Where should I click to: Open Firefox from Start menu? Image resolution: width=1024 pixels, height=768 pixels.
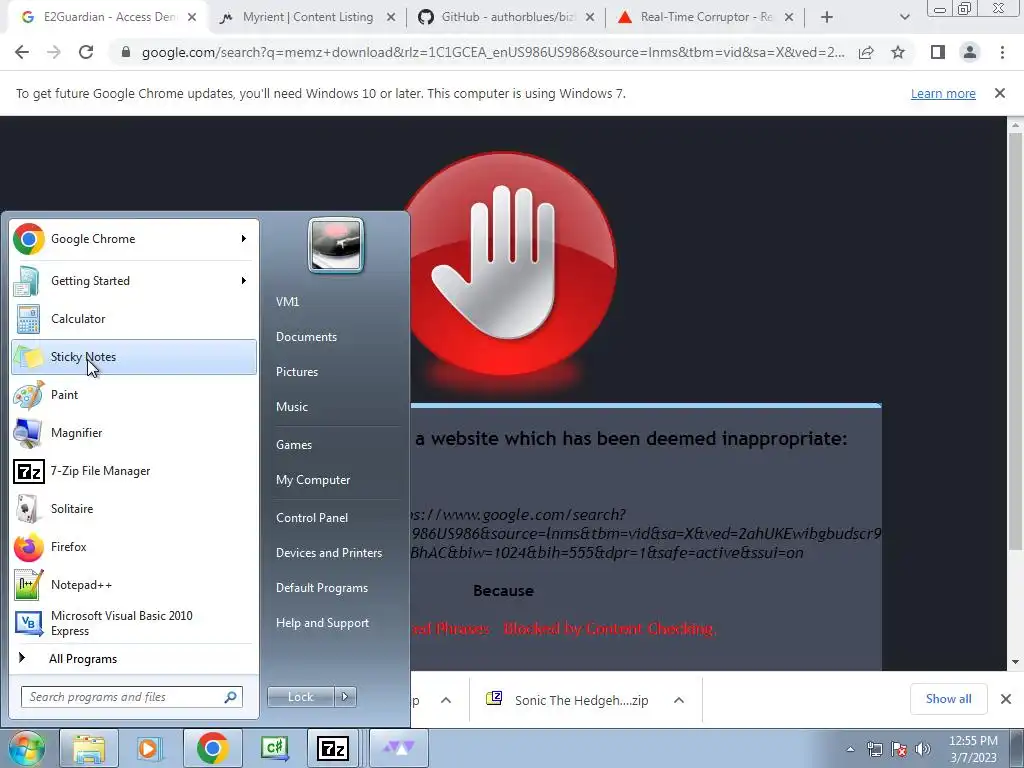coord(134,547)
